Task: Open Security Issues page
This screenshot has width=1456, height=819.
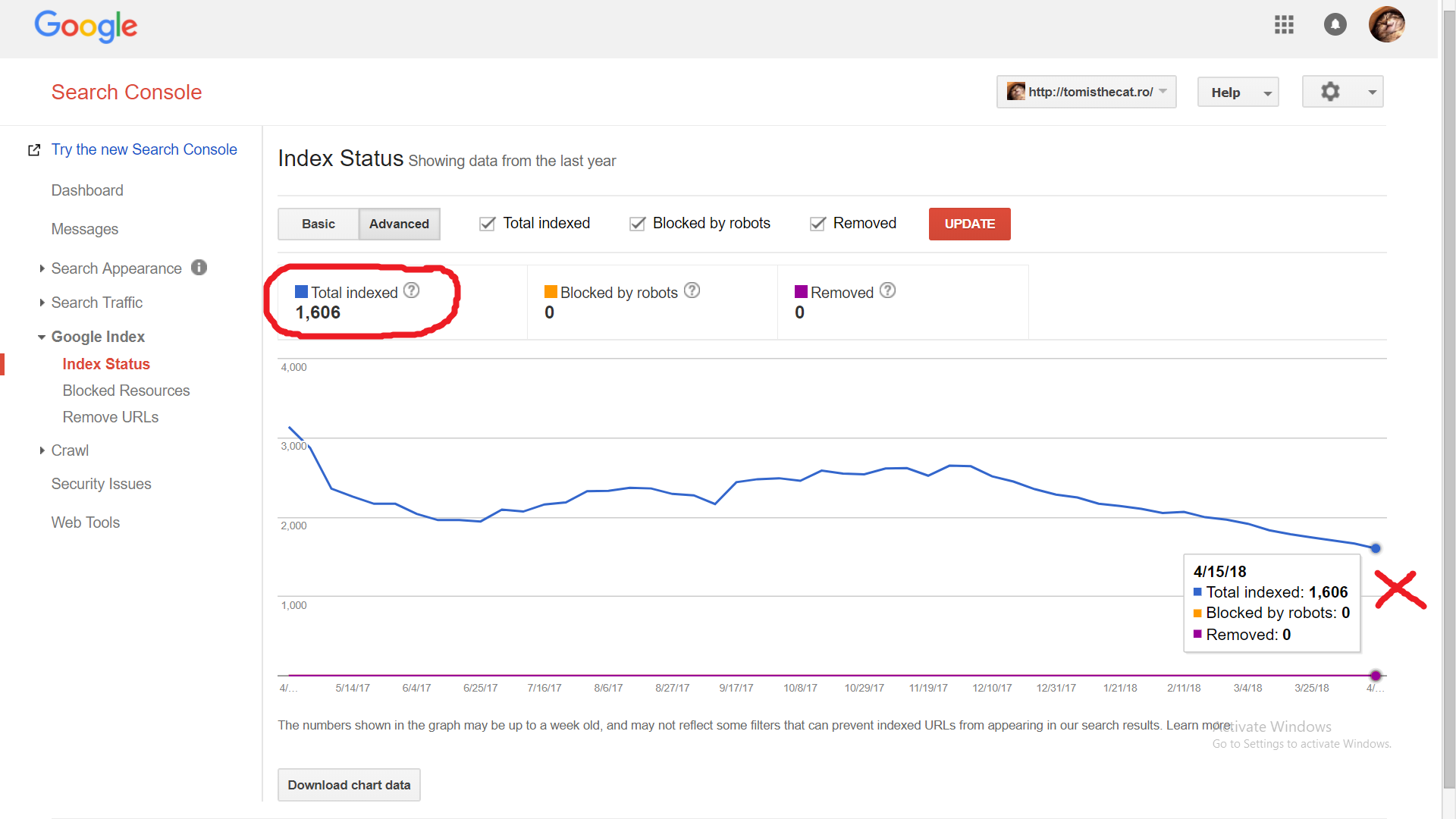Action: coord(101,484)
